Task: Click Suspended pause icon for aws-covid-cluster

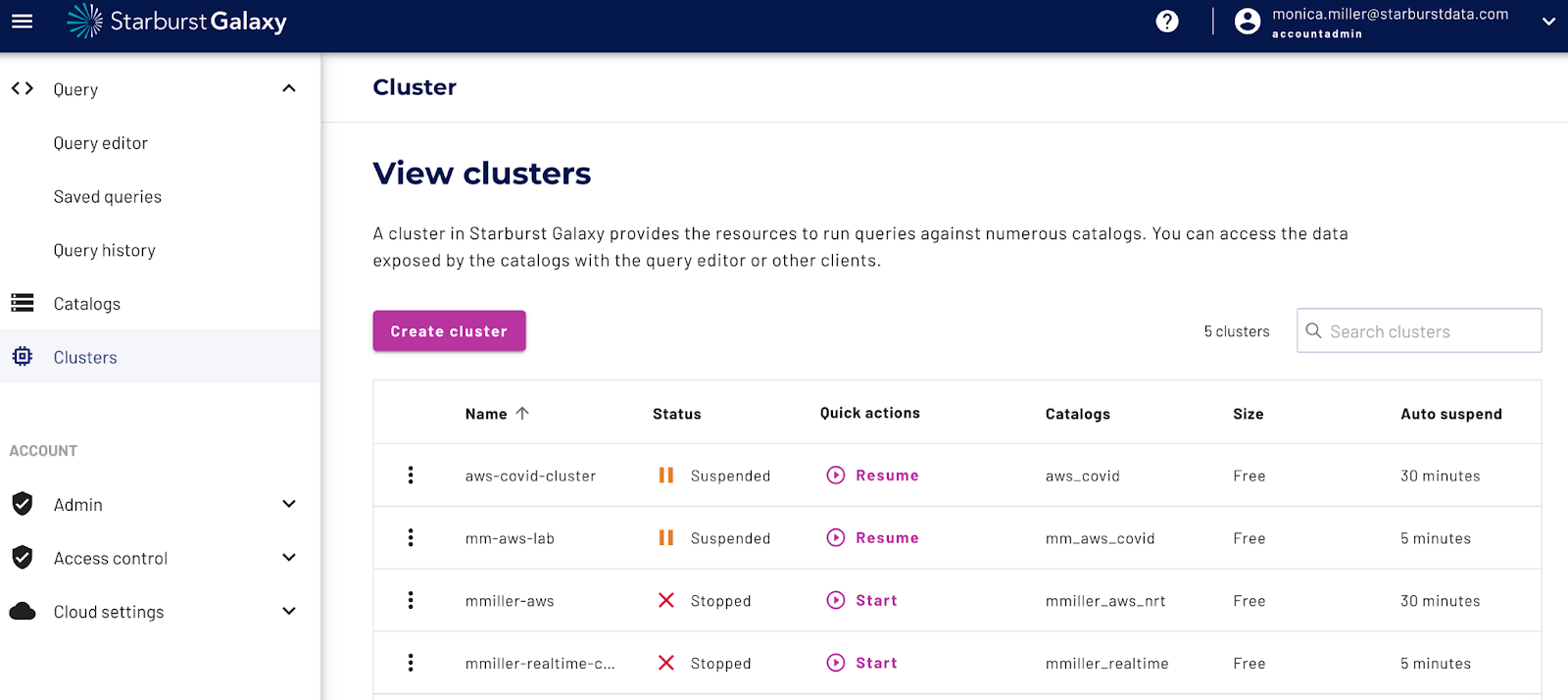Action: pos(666,475)
